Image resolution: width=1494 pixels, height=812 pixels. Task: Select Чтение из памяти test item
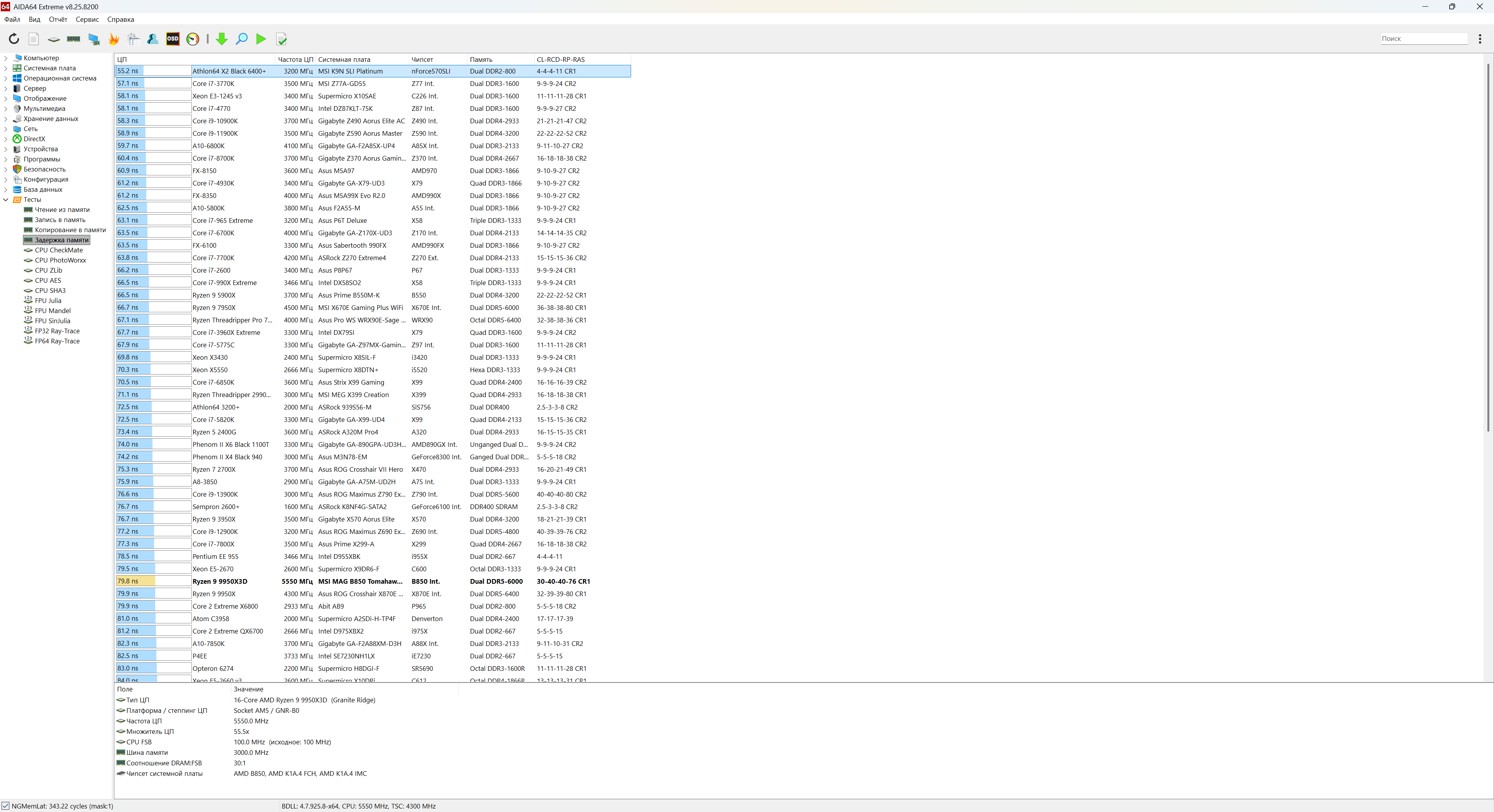click(62, 210)
